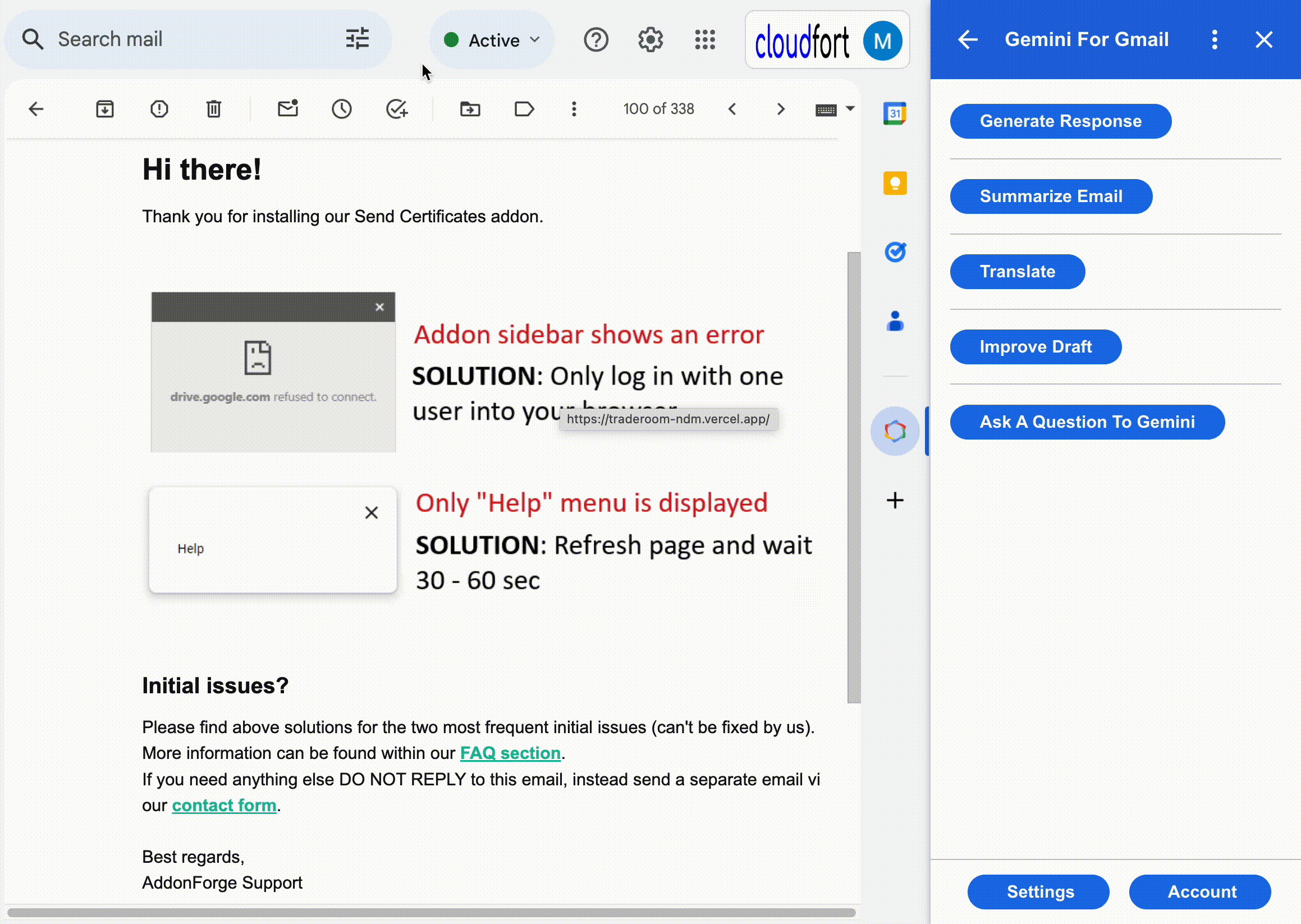Open Gemini panel three-dot menu
1301x924 pixels.
pyautogui.click(x=1215, y=39)
